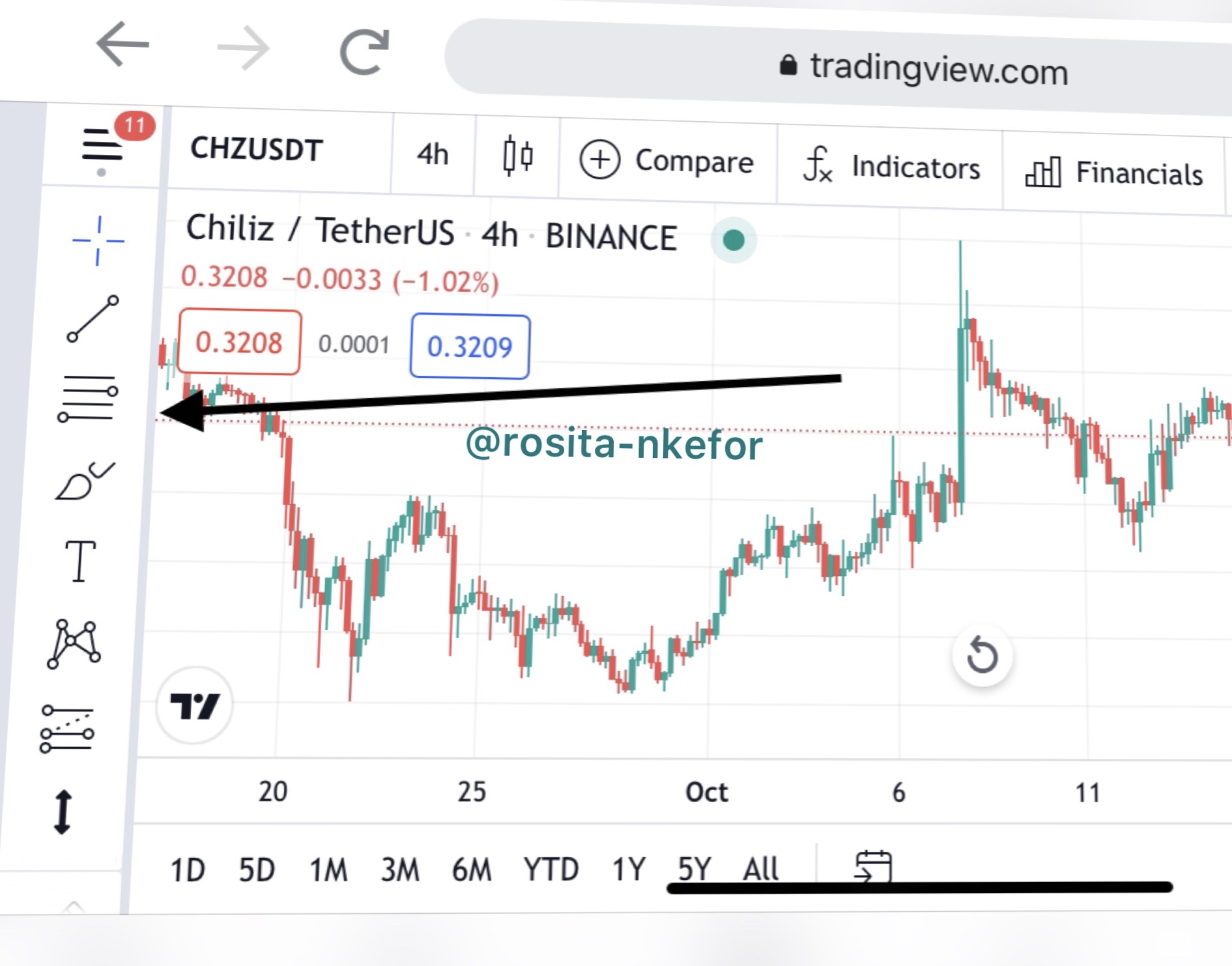Switch to the 1M date range
The image size is (1232, 966).
[328, 870]
